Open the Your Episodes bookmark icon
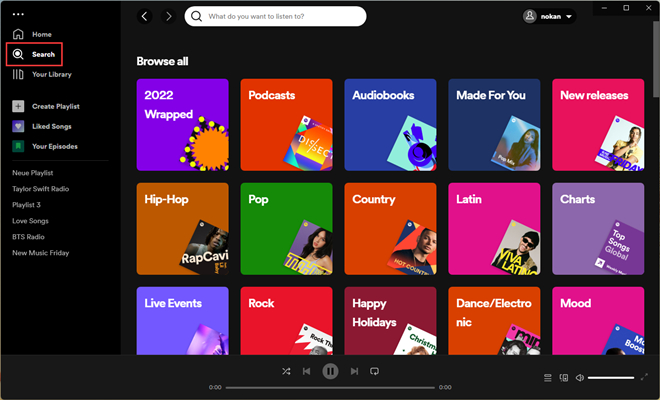Viewport: 660px width, 400px height. (x=18, y=146)
